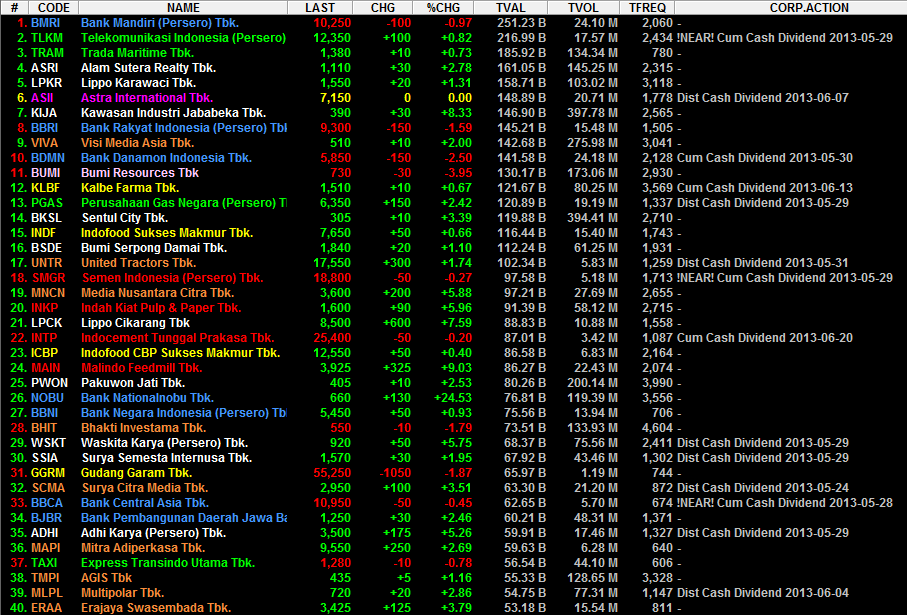Click the # rank column header
The width and height of the screenshot is (907, 615).
pos(14,8)
